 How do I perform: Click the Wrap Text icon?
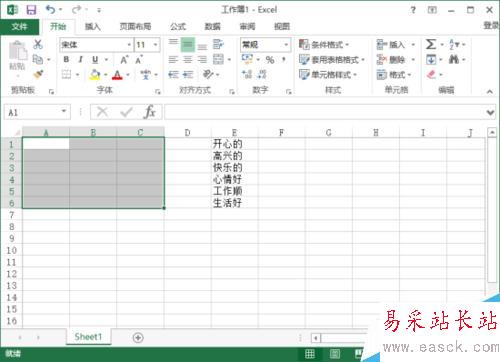[218, 44]
